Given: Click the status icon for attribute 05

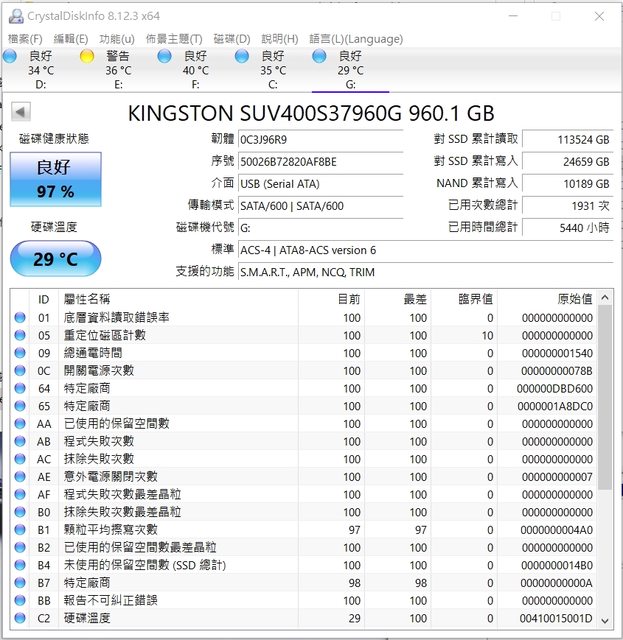Looking at the screenshot, I should pos(20,335).
